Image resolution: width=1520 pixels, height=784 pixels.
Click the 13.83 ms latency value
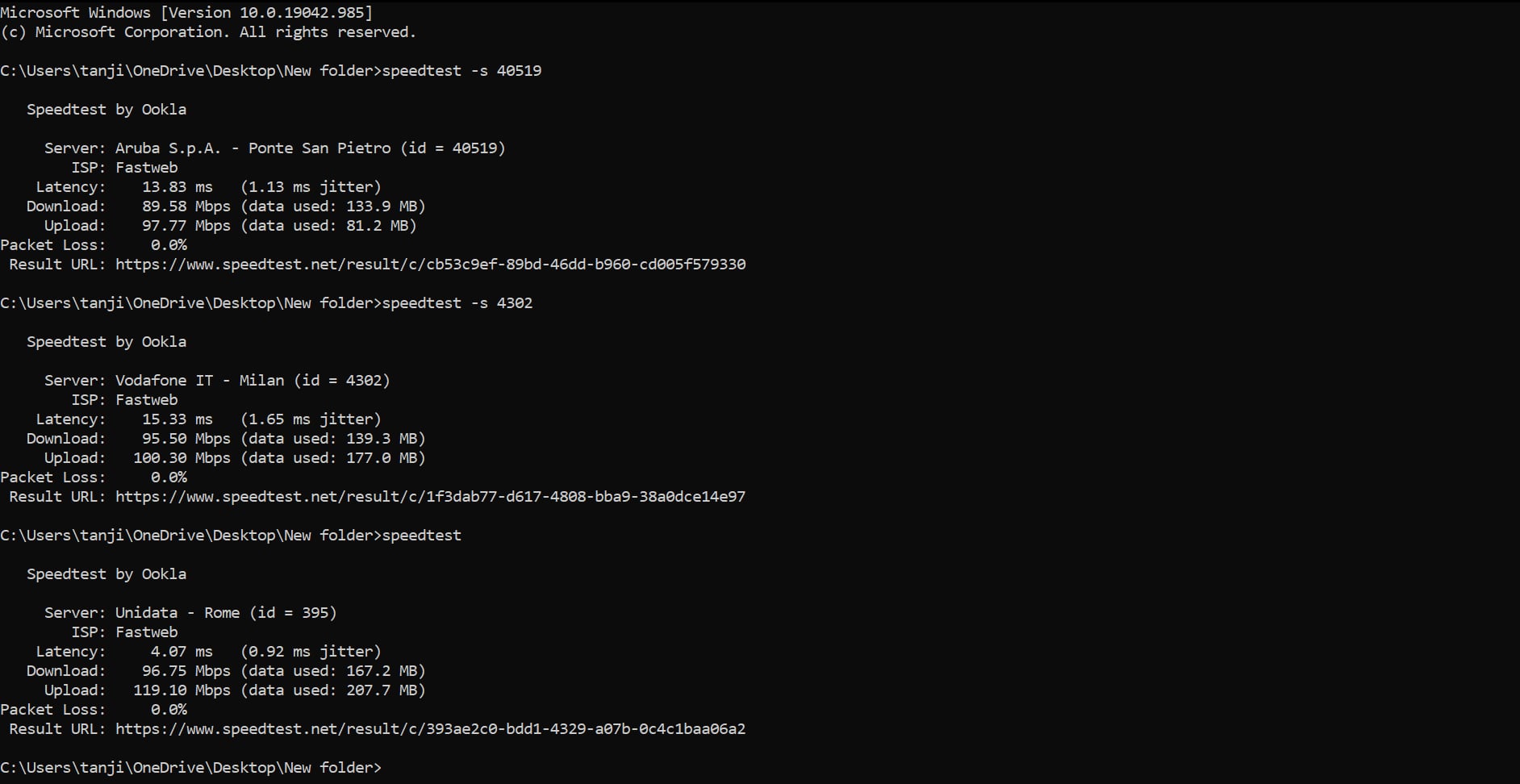click(x=177, y=187)
